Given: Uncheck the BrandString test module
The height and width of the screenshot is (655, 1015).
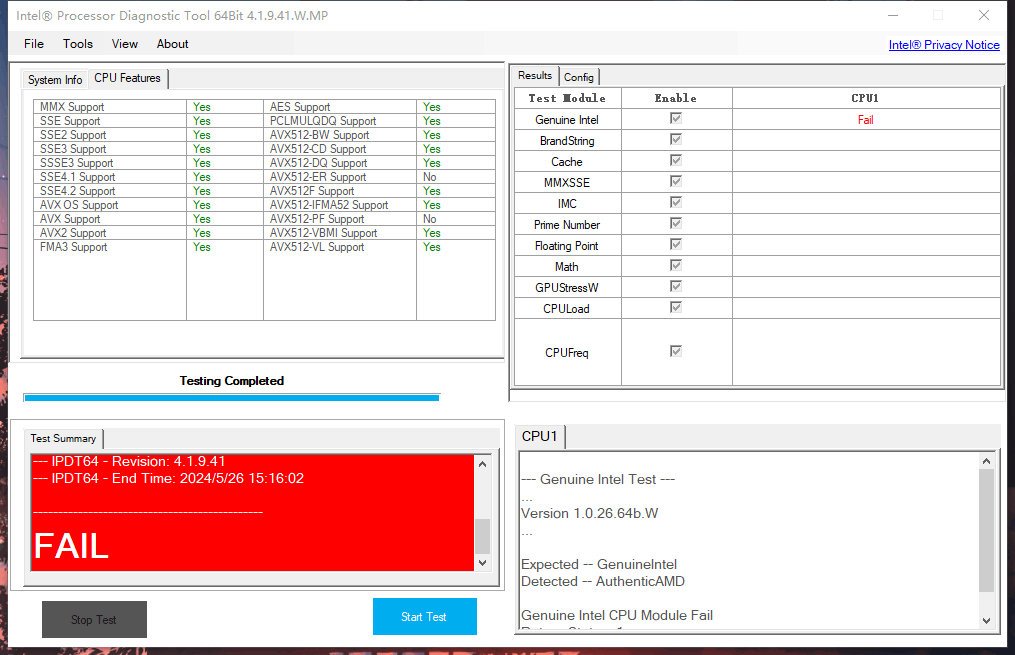Looking at the screenshot, I should pos(676,140).
